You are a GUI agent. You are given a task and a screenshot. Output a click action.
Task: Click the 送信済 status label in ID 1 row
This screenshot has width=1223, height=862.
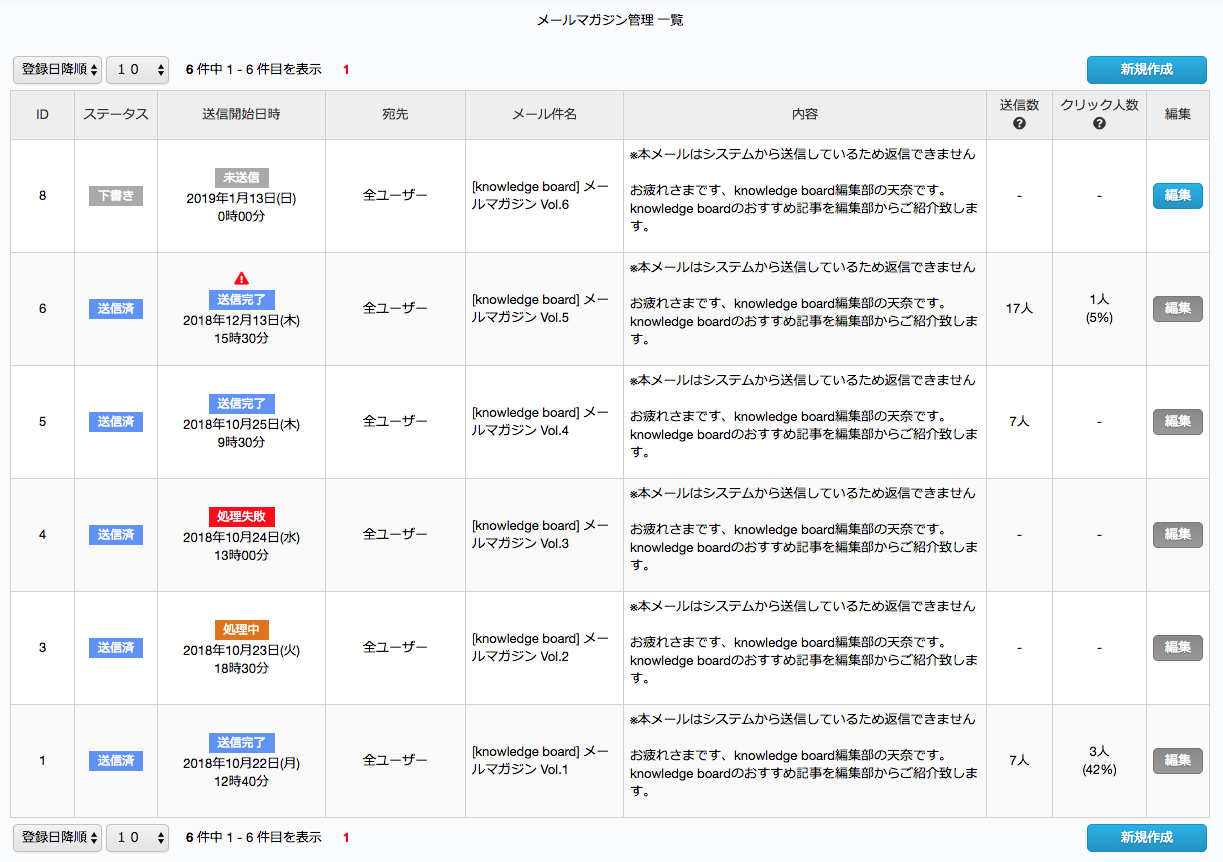116,761
